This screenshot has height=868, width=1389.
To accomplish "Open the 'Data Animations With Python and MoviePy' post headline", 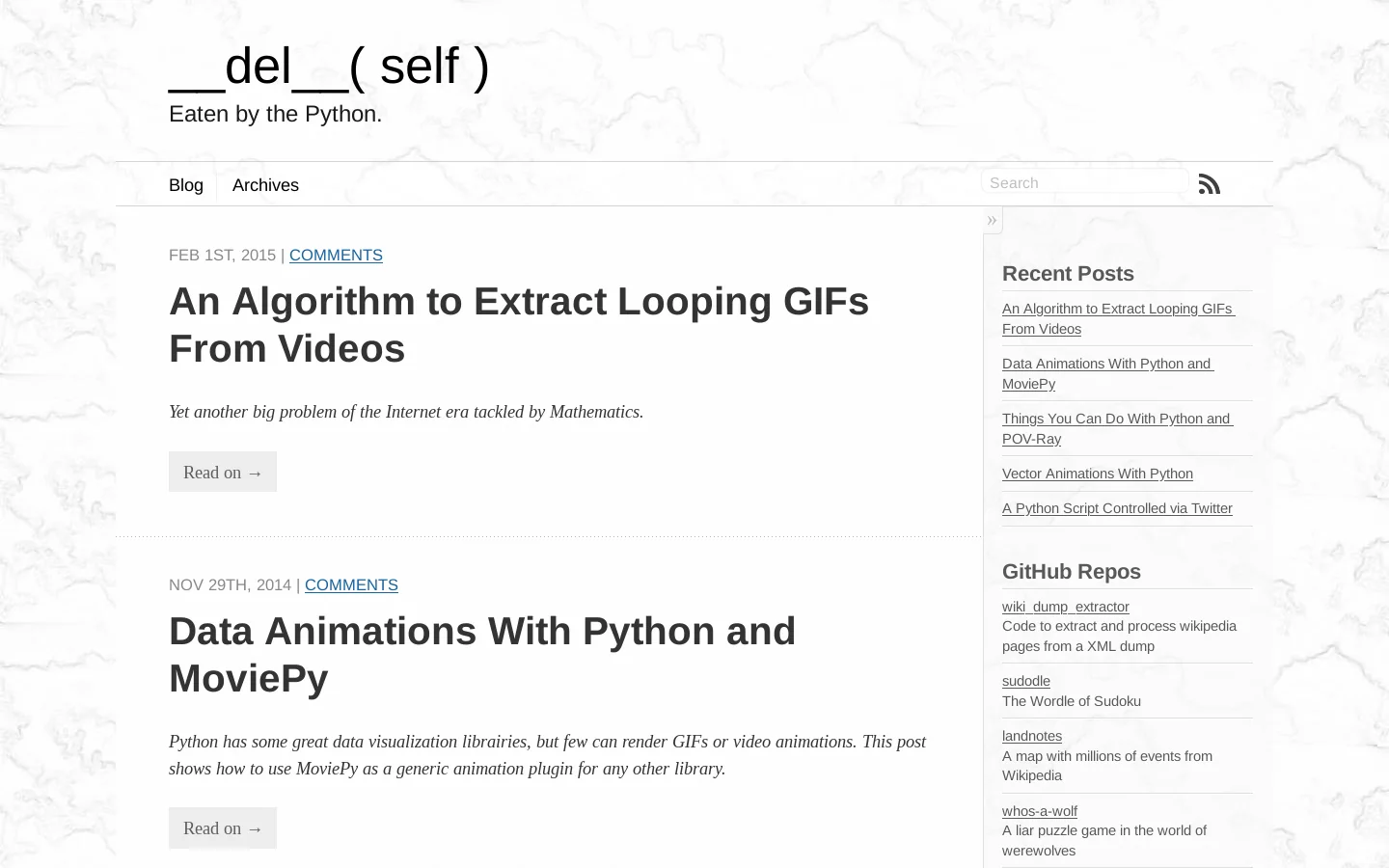I will click(482, 655).
